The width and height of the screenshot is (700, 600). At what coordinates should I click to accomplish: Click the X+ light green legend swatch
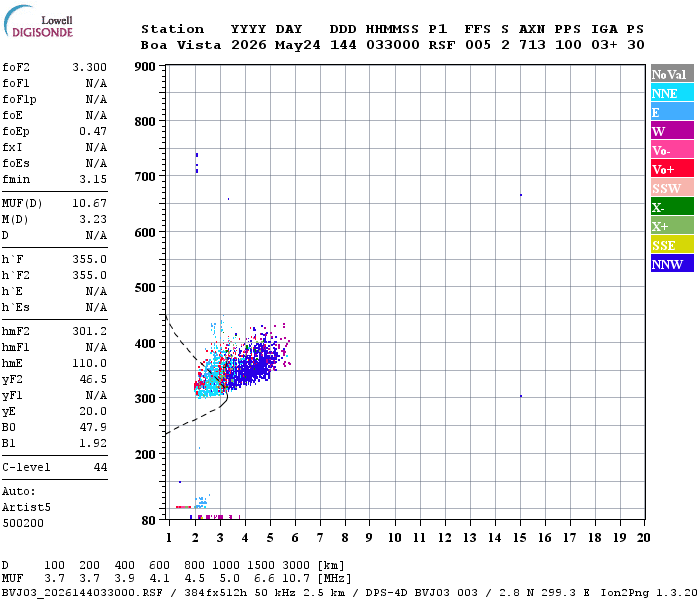click(x=672, y=225)
